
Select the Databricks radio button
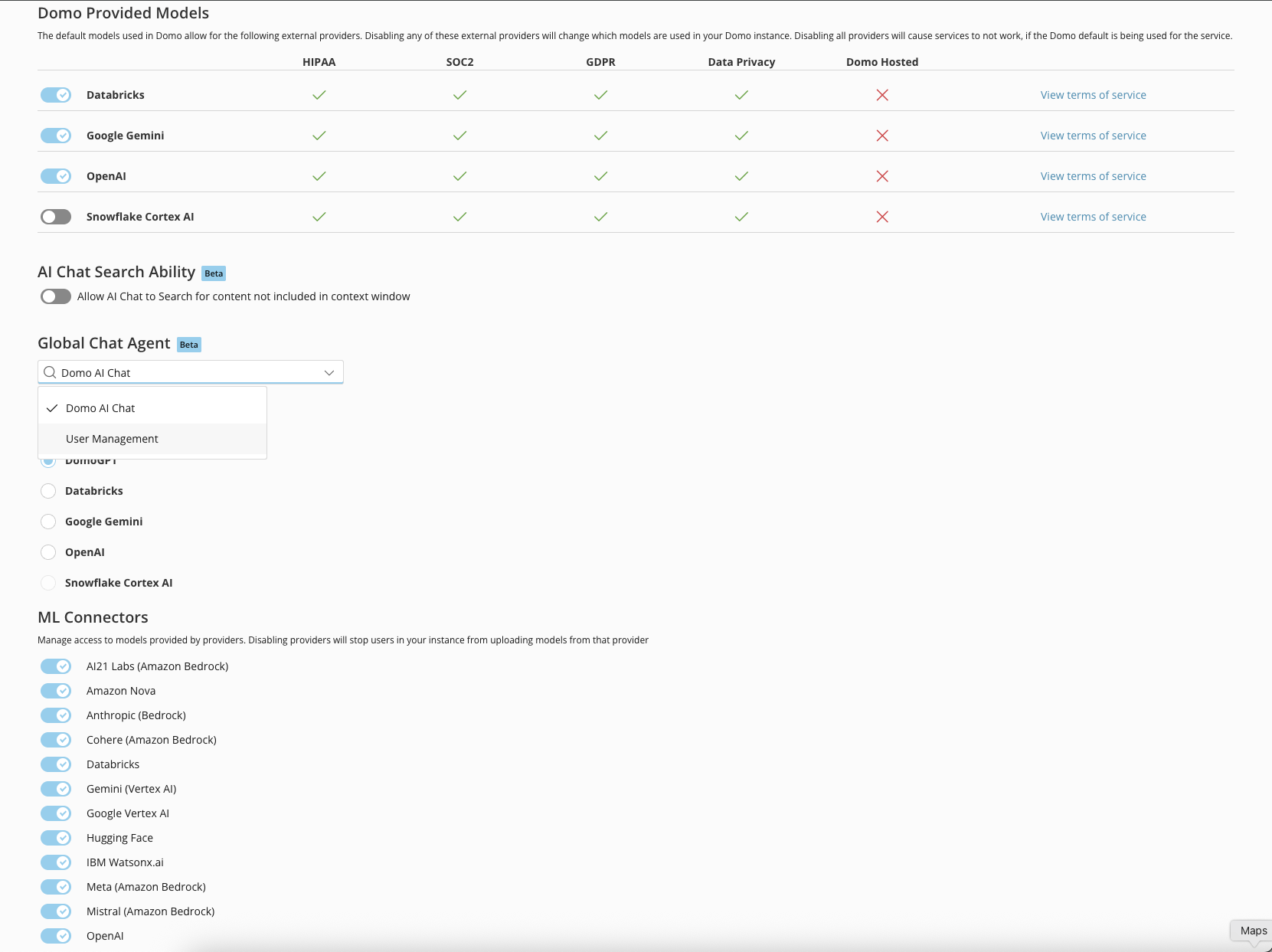pos(48,491)
